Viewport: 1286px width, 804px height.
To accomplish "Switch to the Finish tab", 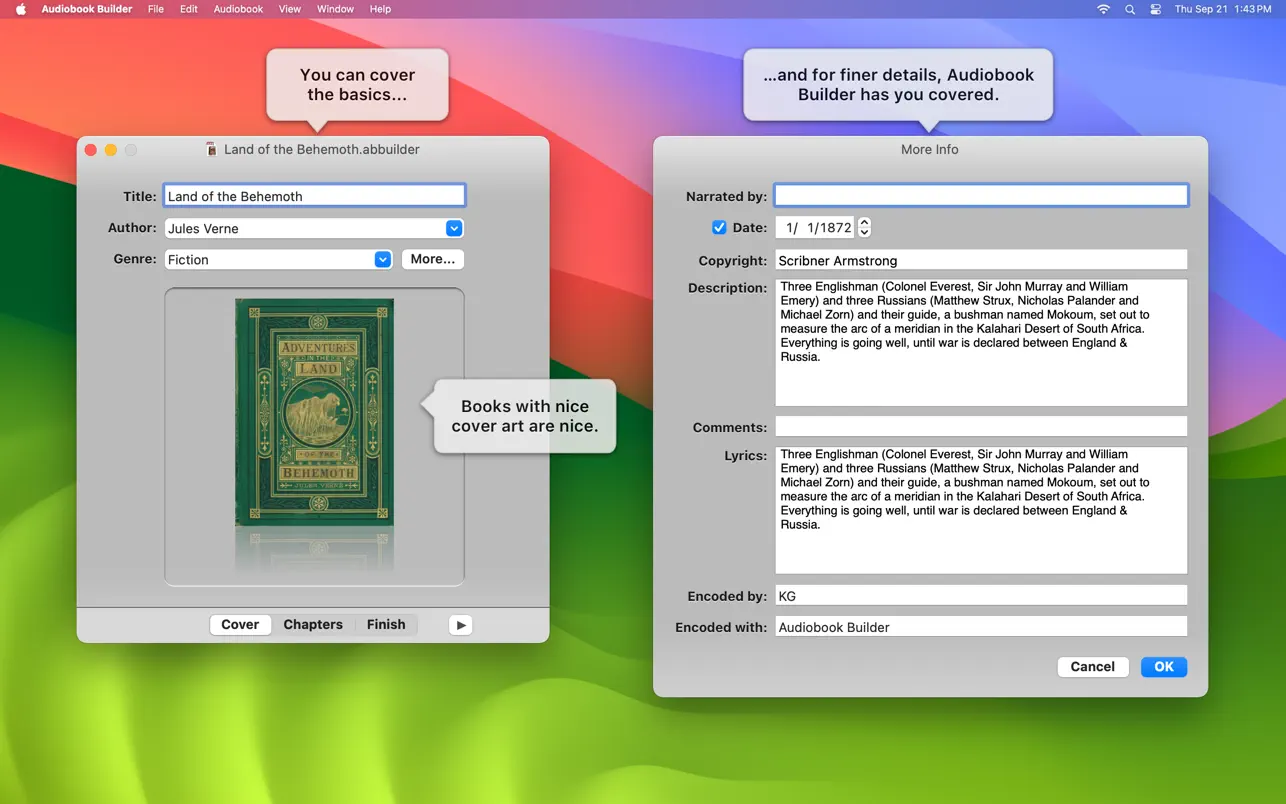I will coord(386,624).
